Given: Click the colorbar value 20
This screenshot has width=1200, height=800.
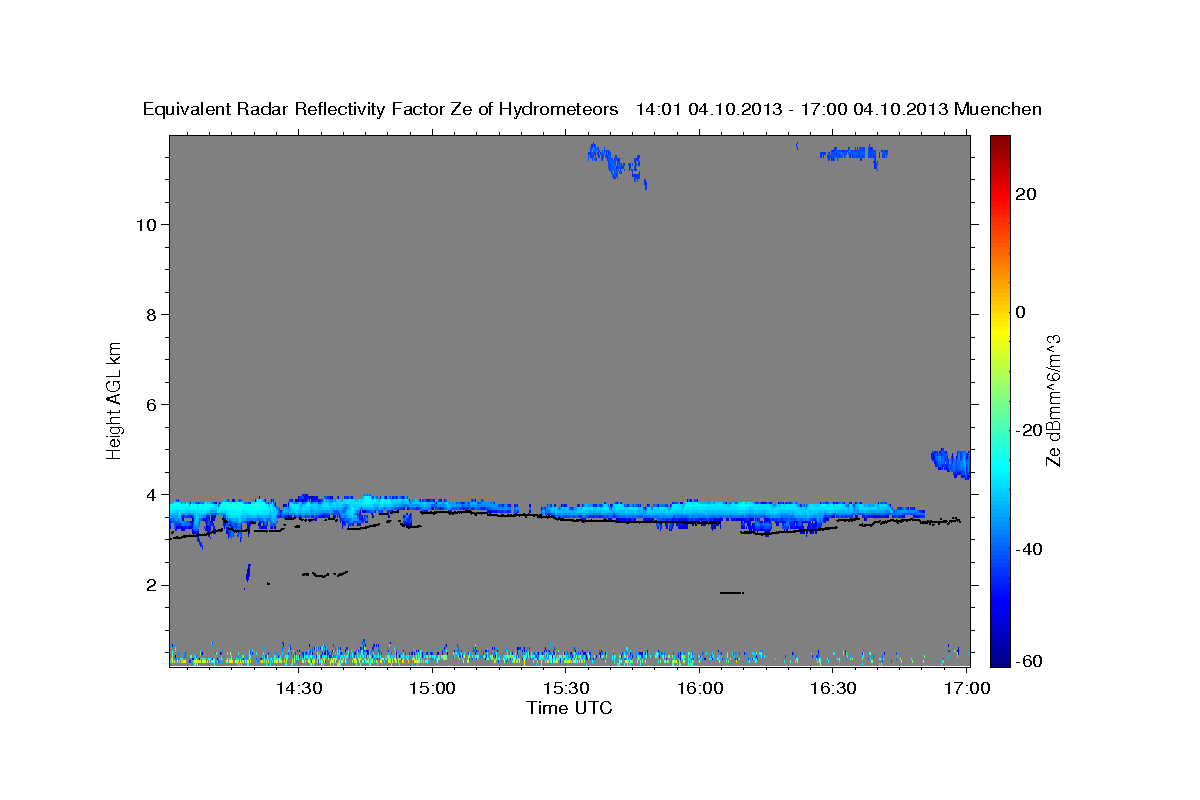Looking at the screenshot, I should pyautogui.click(x=1026, y=194).
